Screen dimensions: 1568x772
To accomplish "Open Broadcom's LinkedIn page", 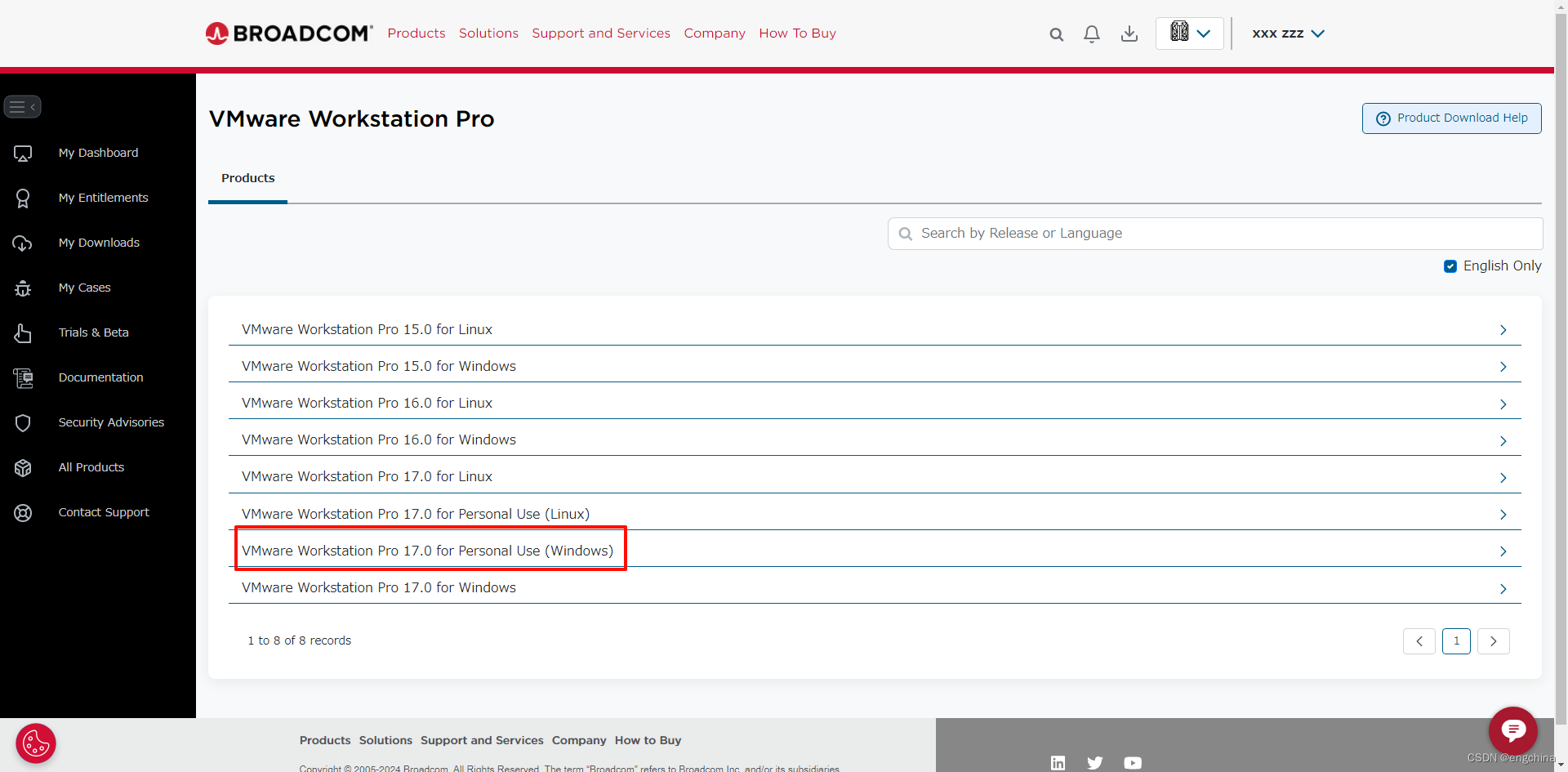I will 1058,763.
